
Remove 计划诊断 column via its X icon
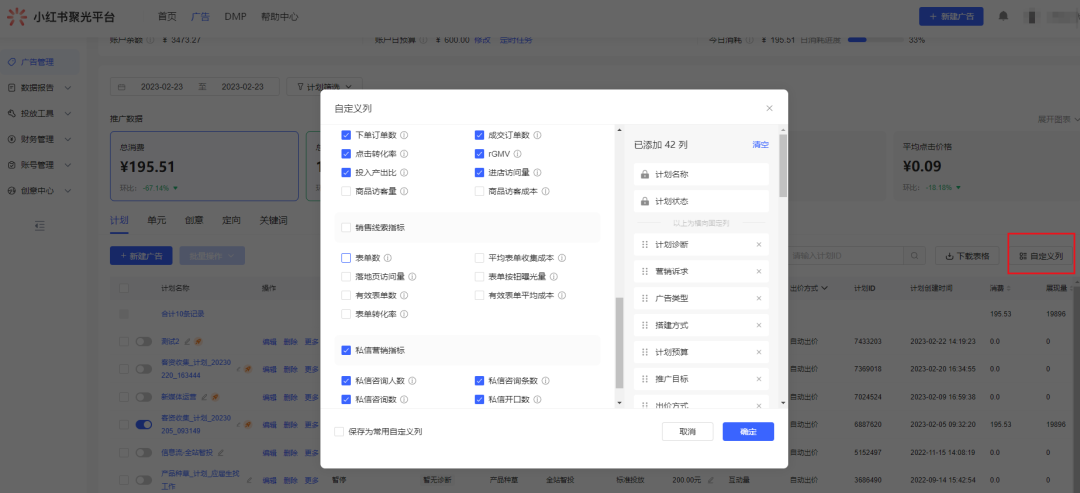click(x=759, y=244)
